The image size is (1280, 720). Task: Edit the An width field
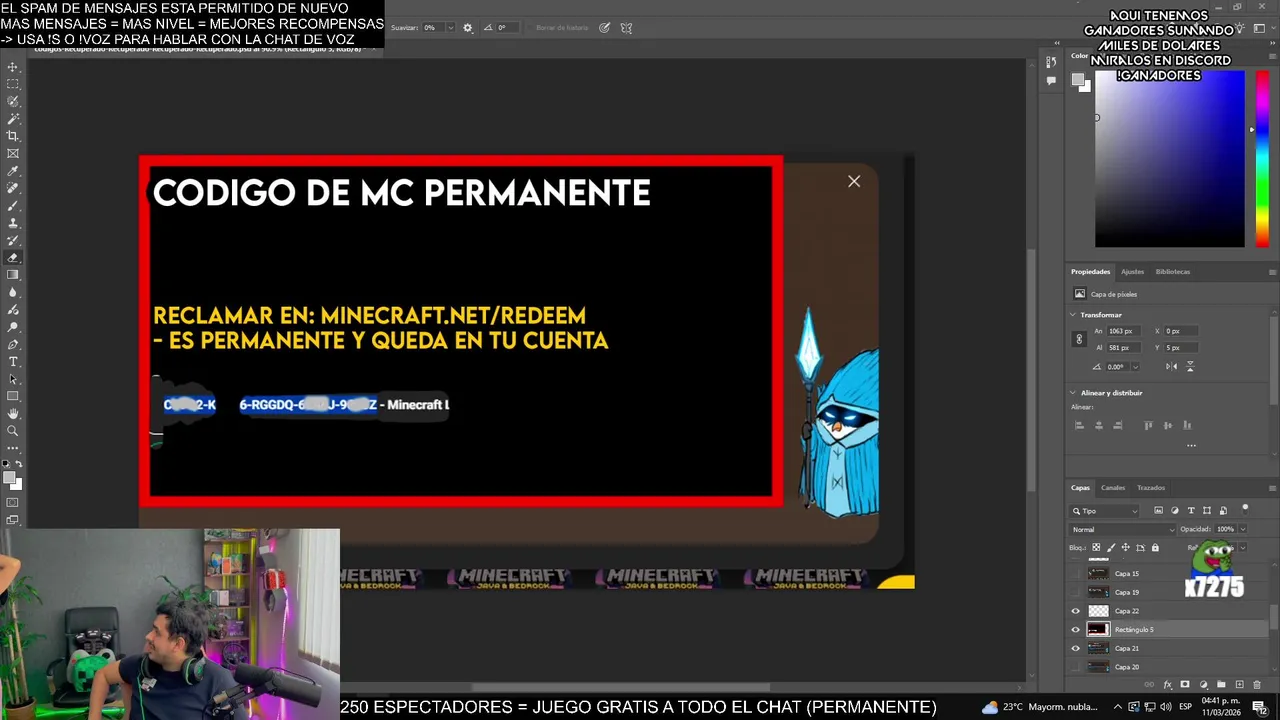click(x=1124, y=331)
